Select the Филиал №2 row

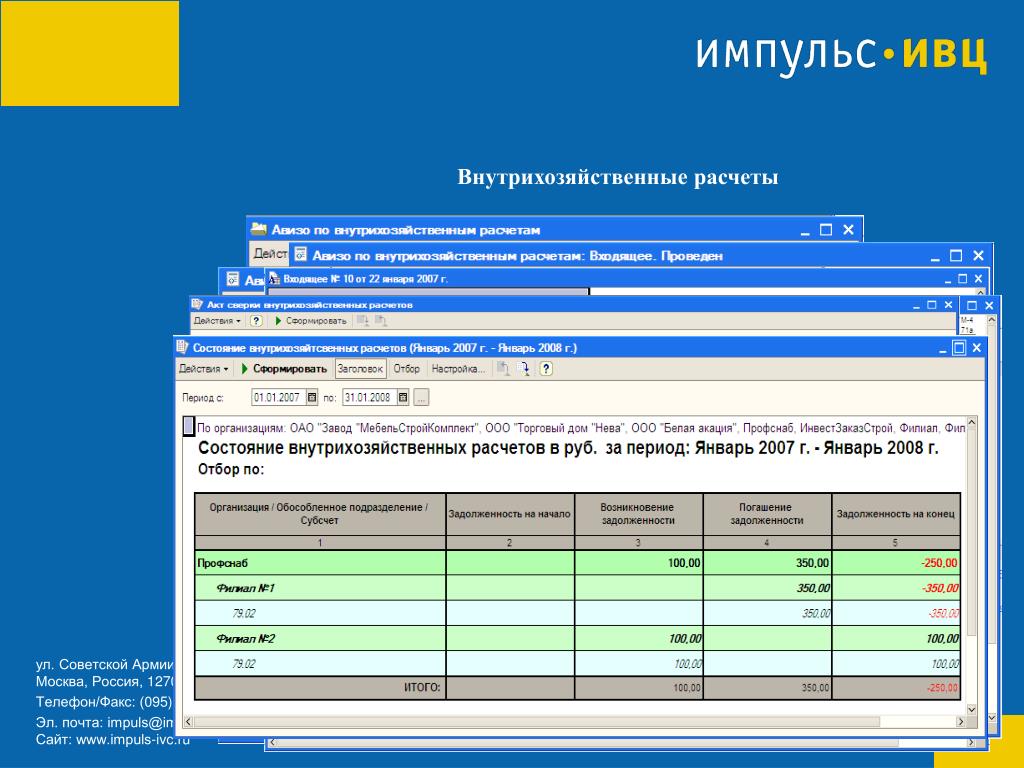click(x=577, y=639)
